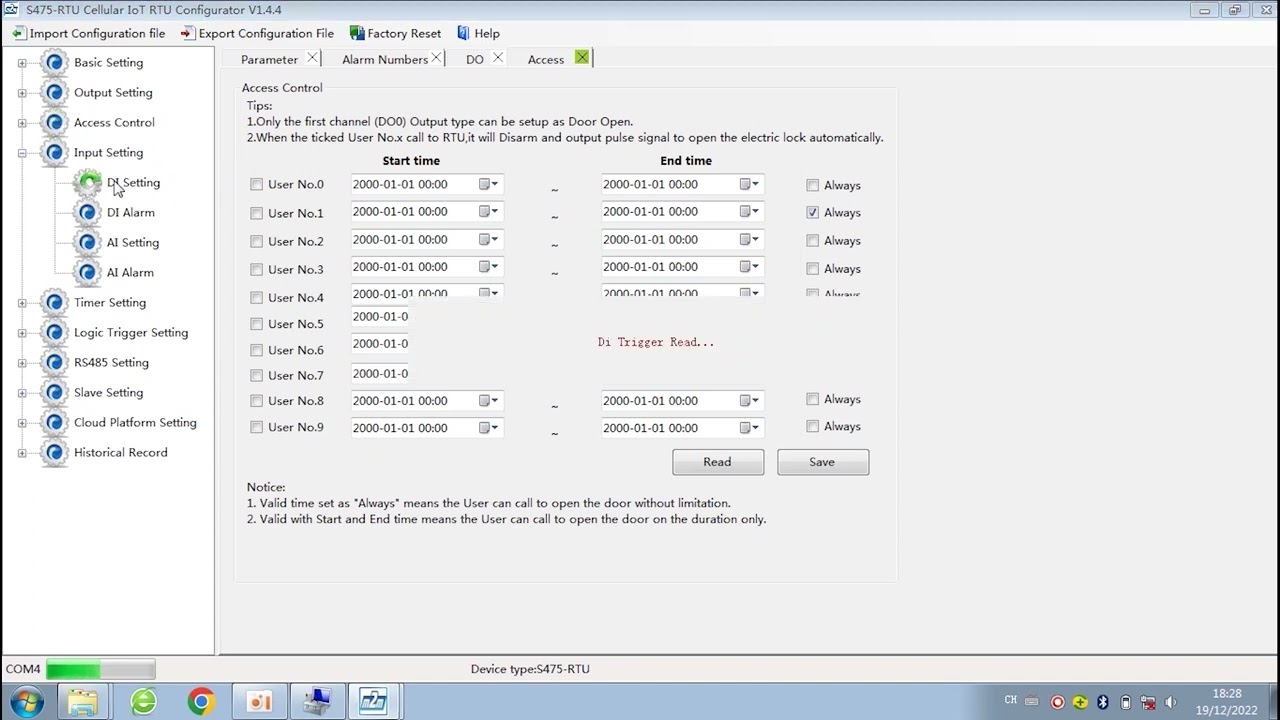Click the green COM4 progress bar
The image size is (1280, 720).
click(100, 669)
